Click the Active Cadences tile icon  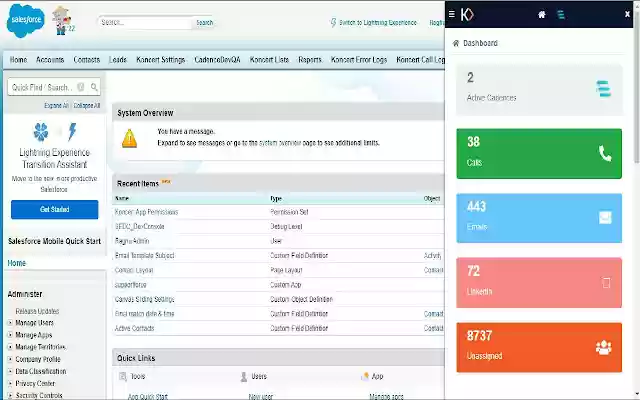[x=603, y=89]
